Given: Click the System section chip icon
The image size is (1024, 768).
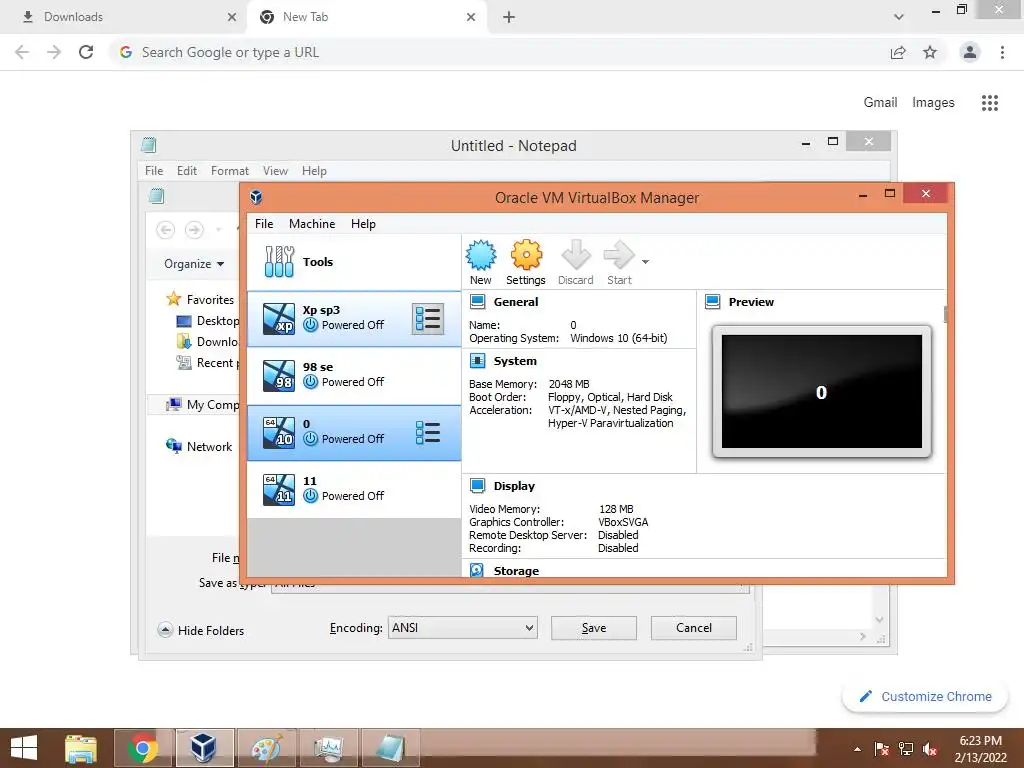Looking at the screenshot, I should pos(477,361).
